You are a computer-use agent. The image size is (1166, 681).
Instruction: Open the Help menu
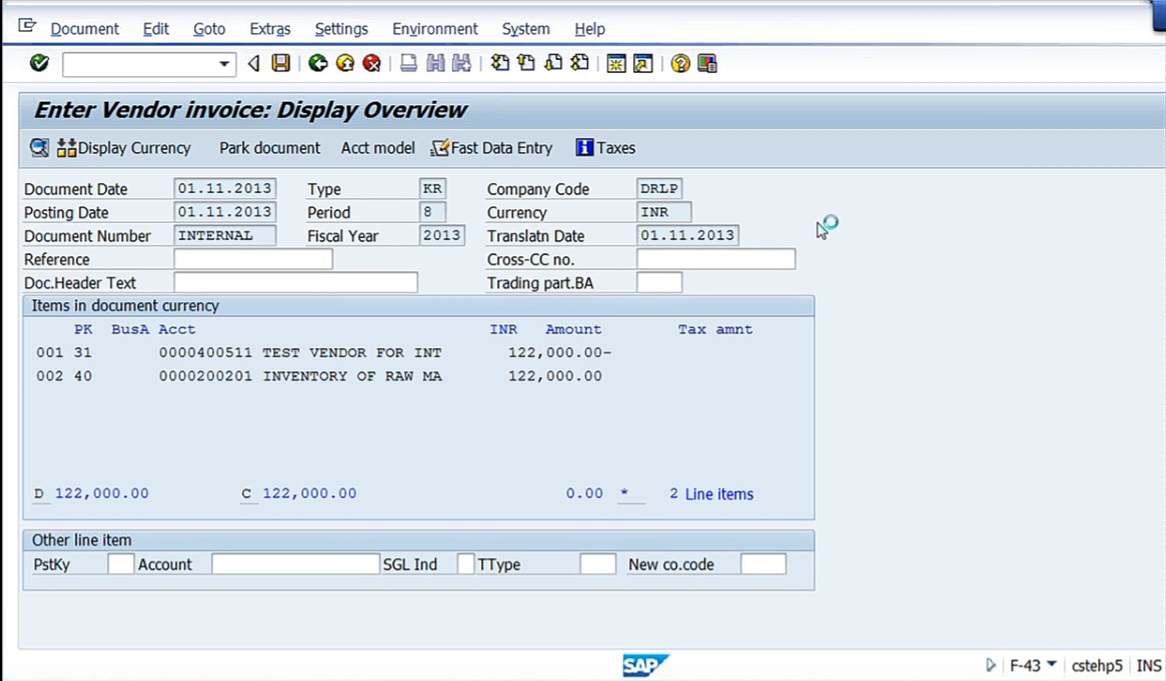pos(590,29)
